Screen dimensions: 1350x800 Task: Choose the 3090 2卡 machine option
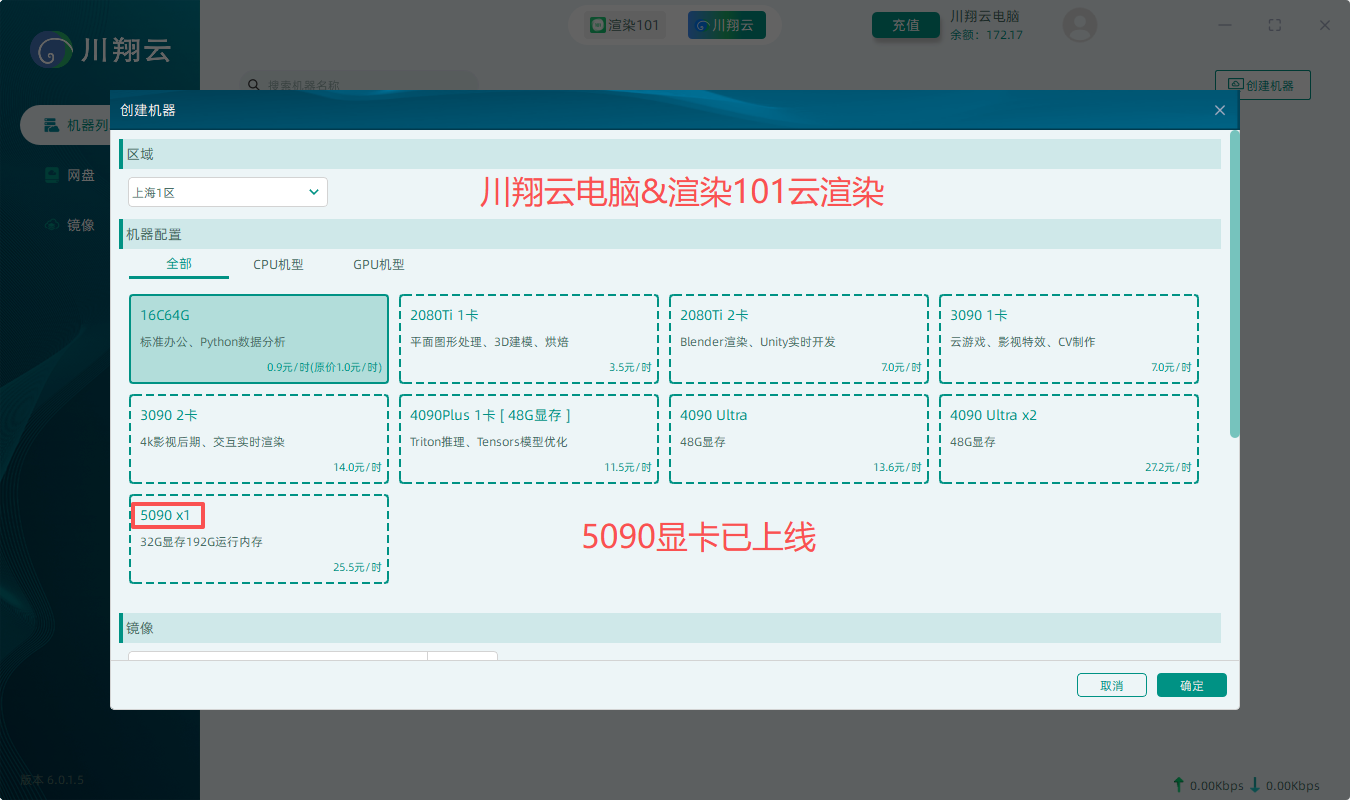tap(259, 439)
